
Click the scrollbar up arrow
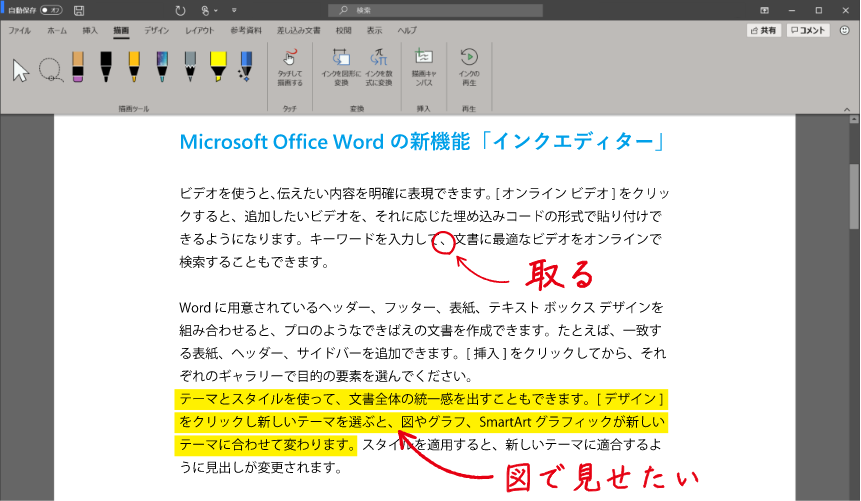[854, 119]
